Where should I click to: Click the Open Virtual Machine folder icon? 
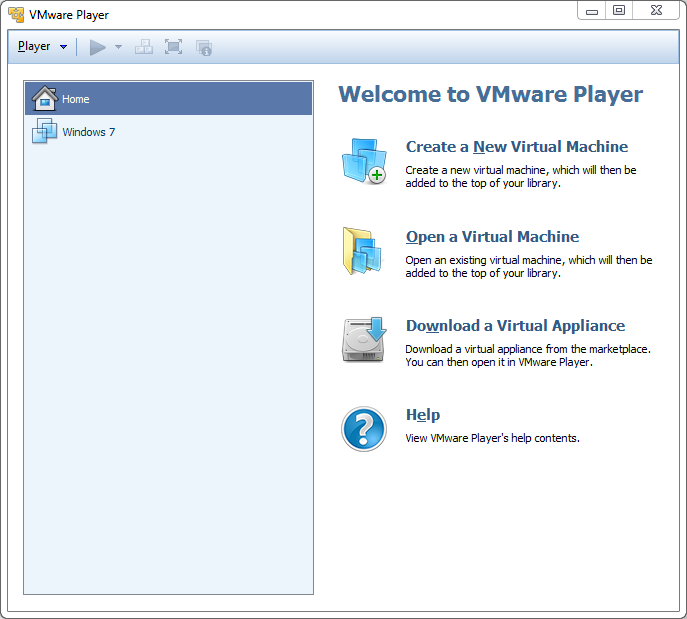click(x=363, y=250)
